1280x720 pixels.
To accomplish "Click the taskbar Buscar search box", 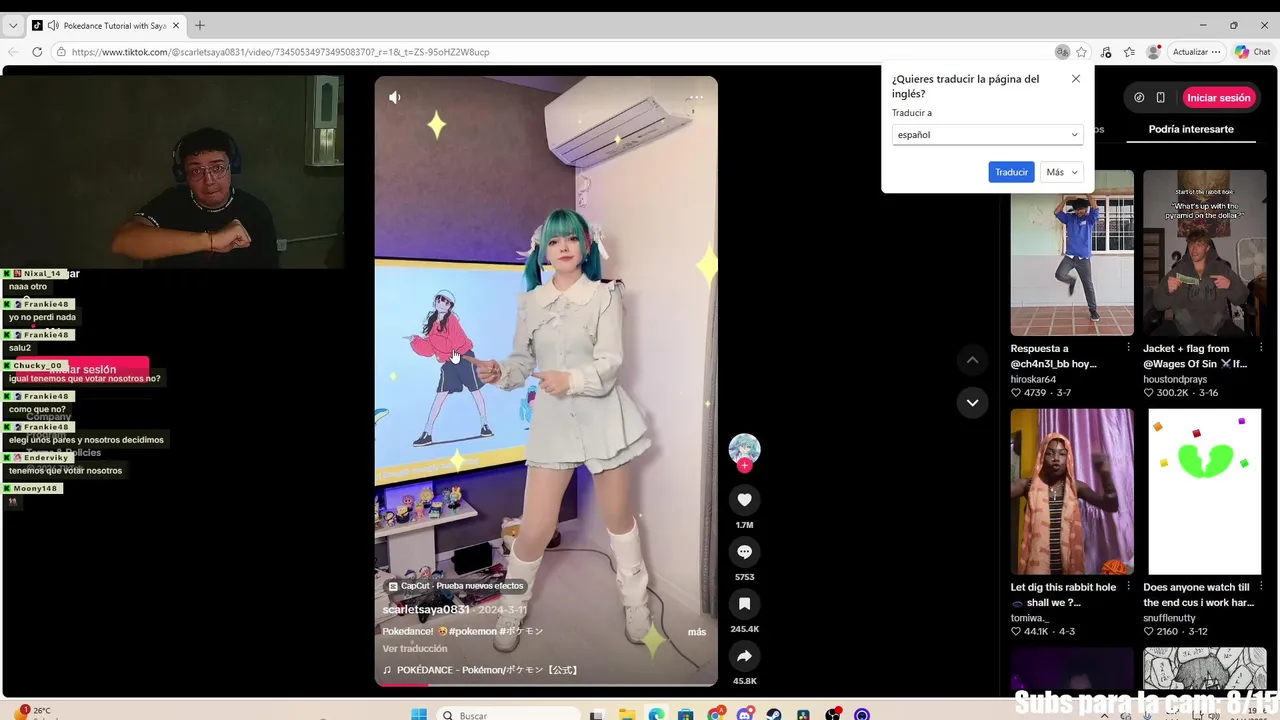I will 508,715.
